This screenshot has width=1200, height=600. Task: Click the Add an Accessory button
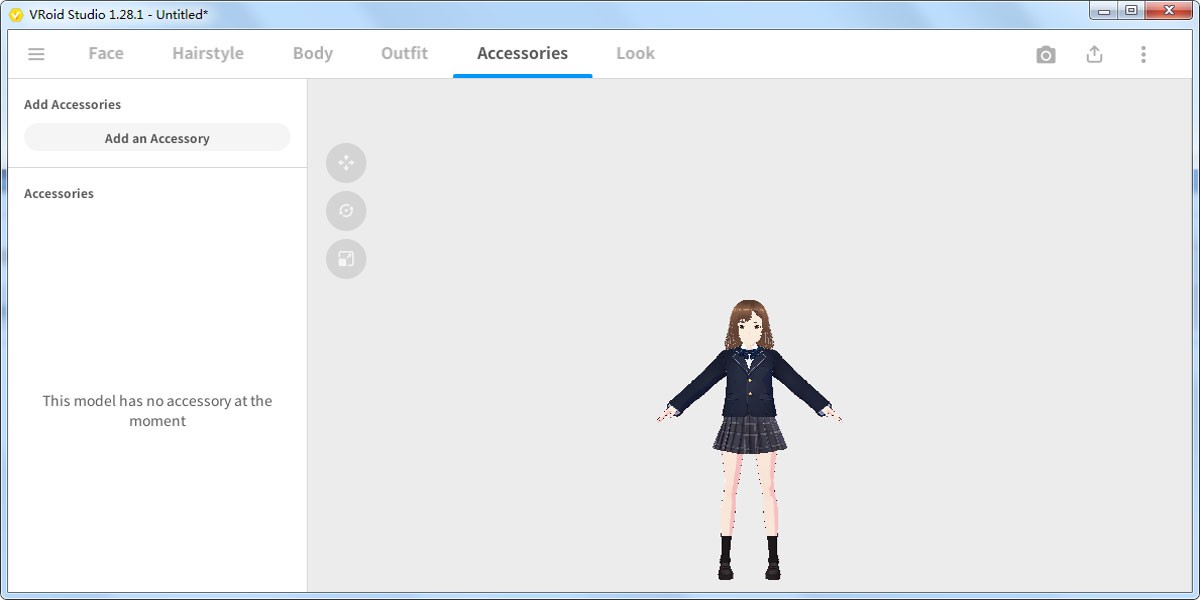click(156, 138)
